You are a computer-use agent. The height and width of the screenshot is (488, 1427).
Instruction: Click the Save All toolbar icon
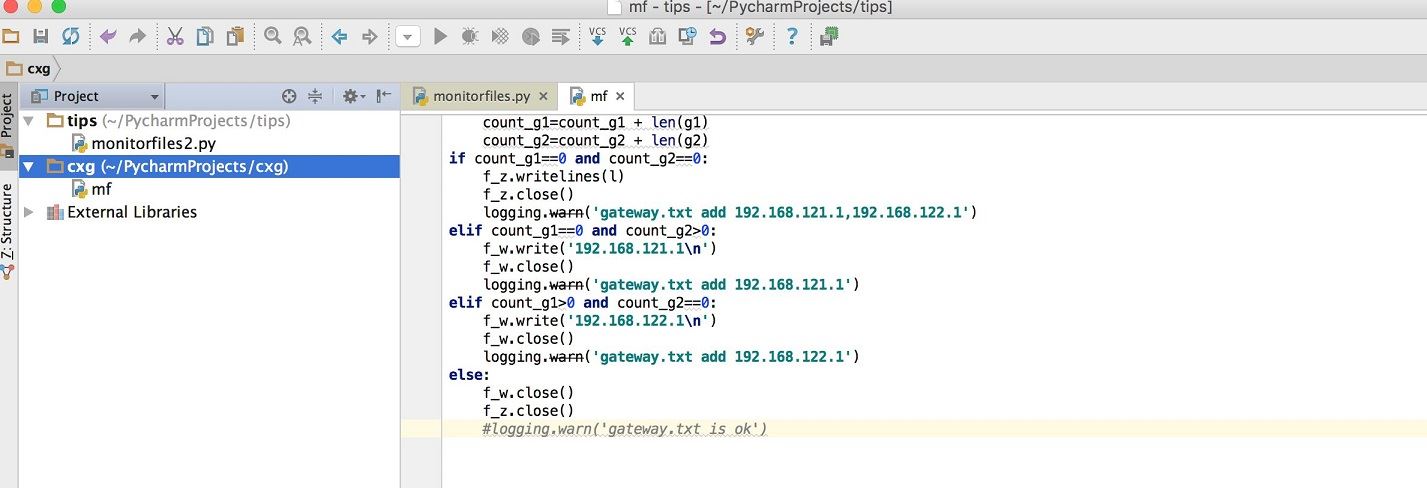pos(41,36)
